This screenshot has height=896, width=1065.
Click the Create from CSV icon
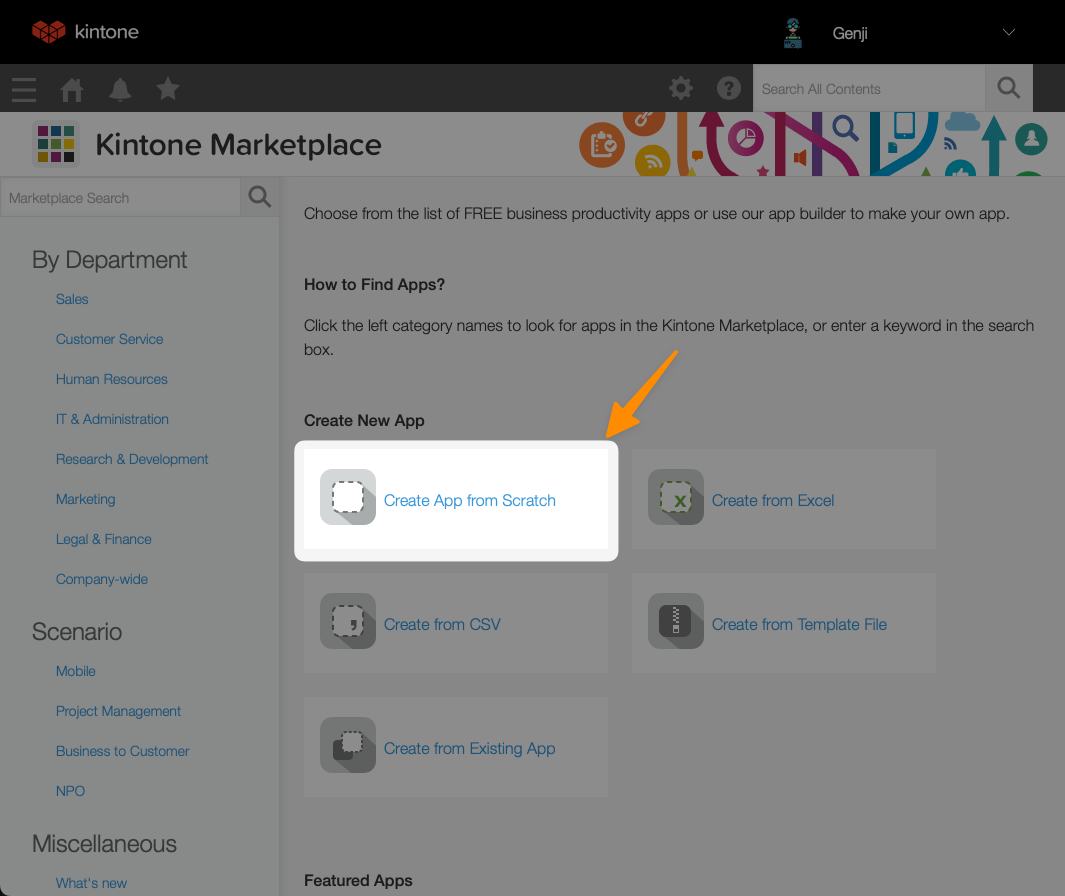pos(348,621)
